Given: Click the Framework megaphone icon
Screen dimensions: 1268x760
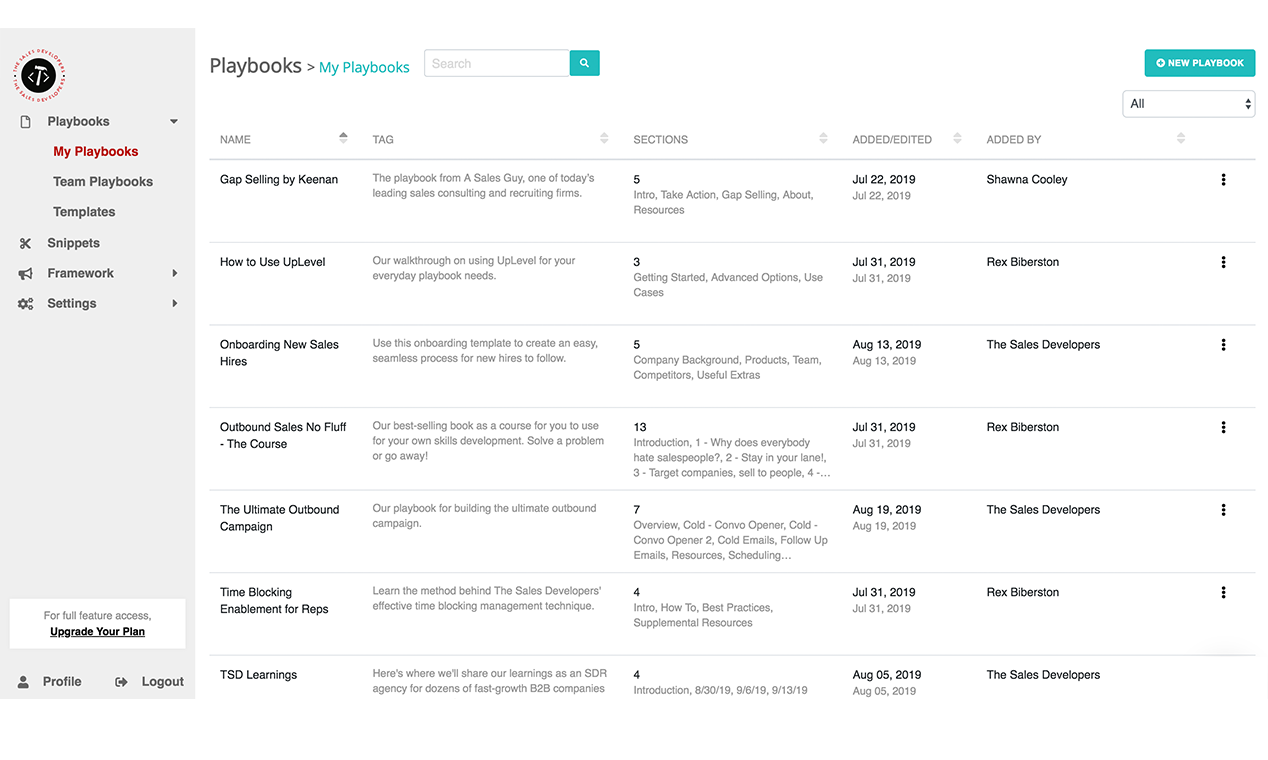Looking at the screenshot, I should point(26,273).
